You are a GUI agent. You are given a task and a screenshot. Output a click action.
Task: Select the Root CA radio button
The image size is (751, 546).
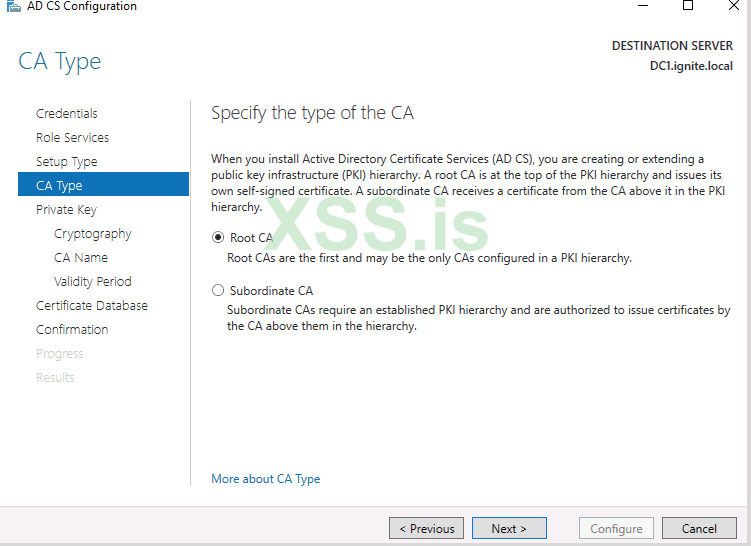click(x=218, y=238)
